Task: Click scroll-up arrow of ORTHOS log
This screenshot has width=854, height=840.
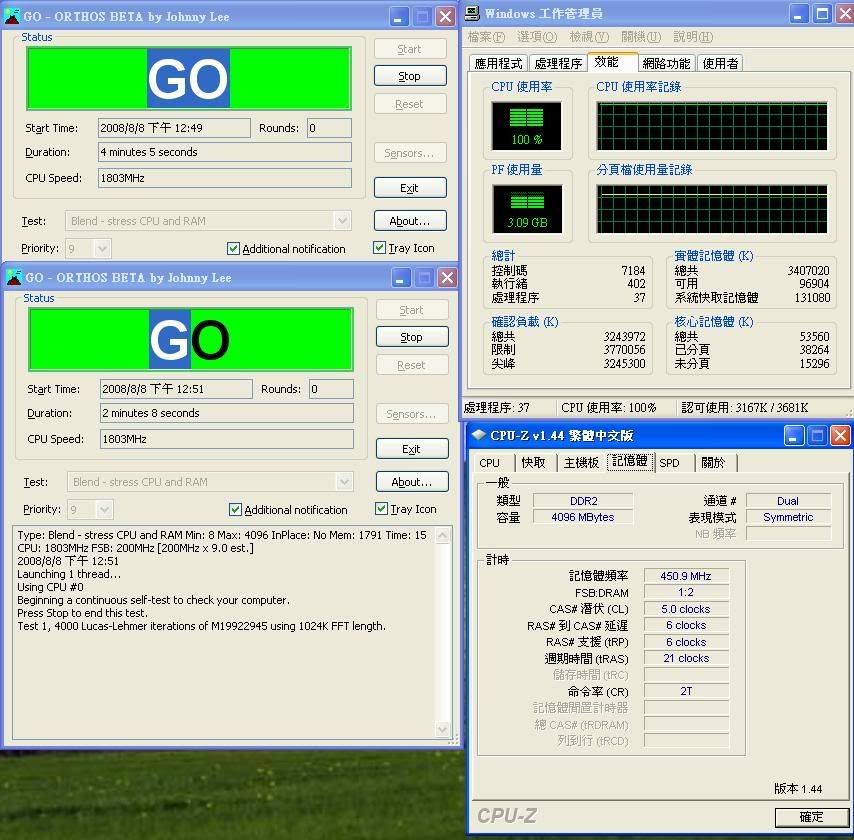Action: [443, 537]
